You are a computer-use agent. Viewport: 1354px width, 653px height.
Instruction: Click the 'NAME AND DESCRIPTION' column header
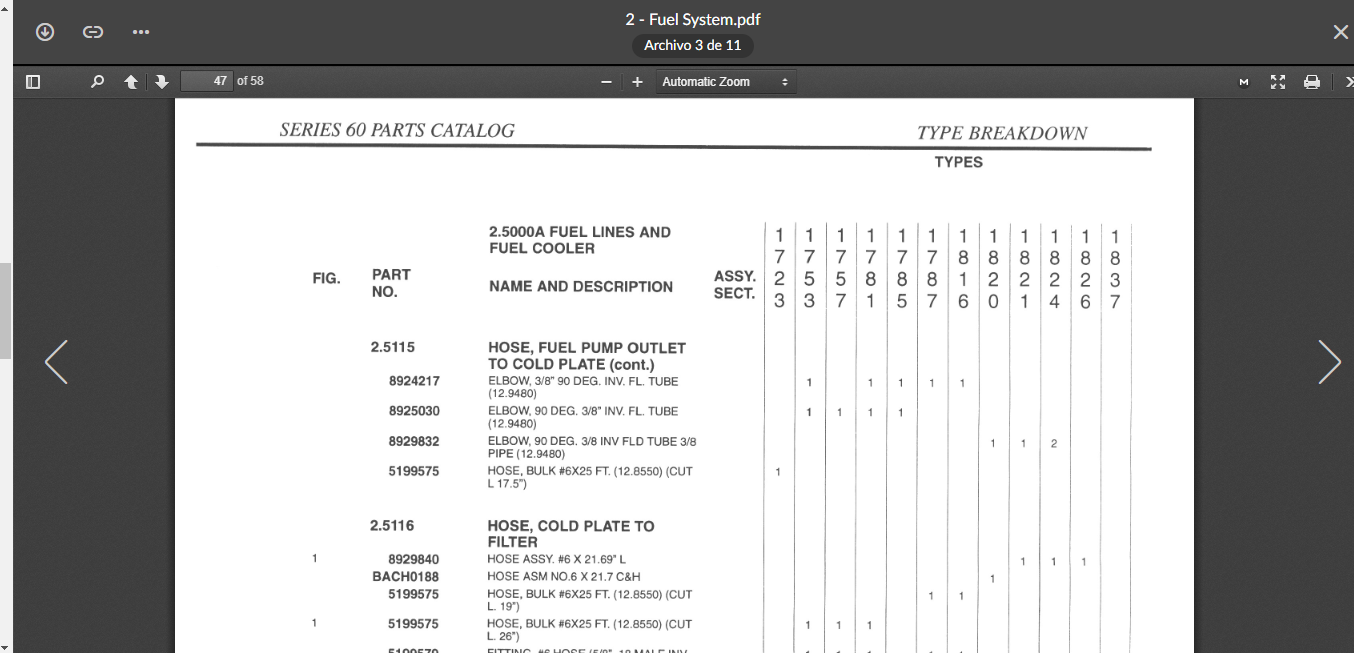coord(581,287)
